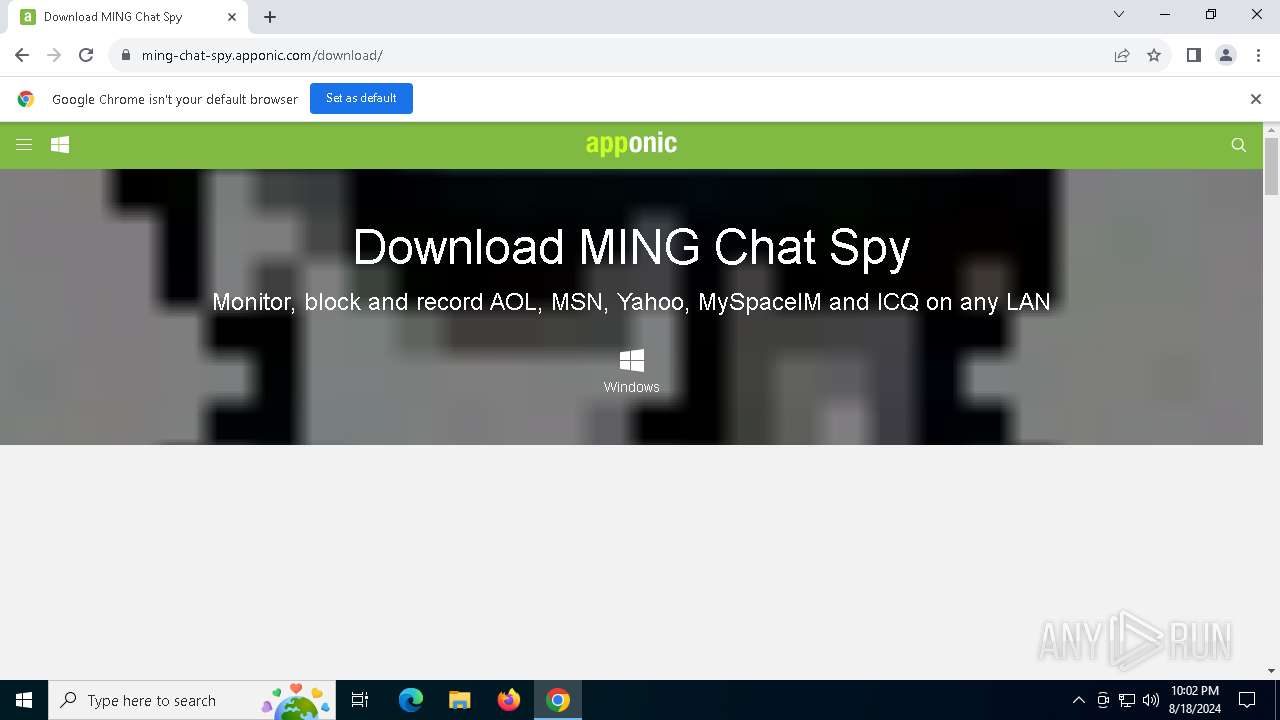The height and width of the screenshot is (720, 1280).
Task: Open the Apponic hamburger menu
Action: coord(24,145)
